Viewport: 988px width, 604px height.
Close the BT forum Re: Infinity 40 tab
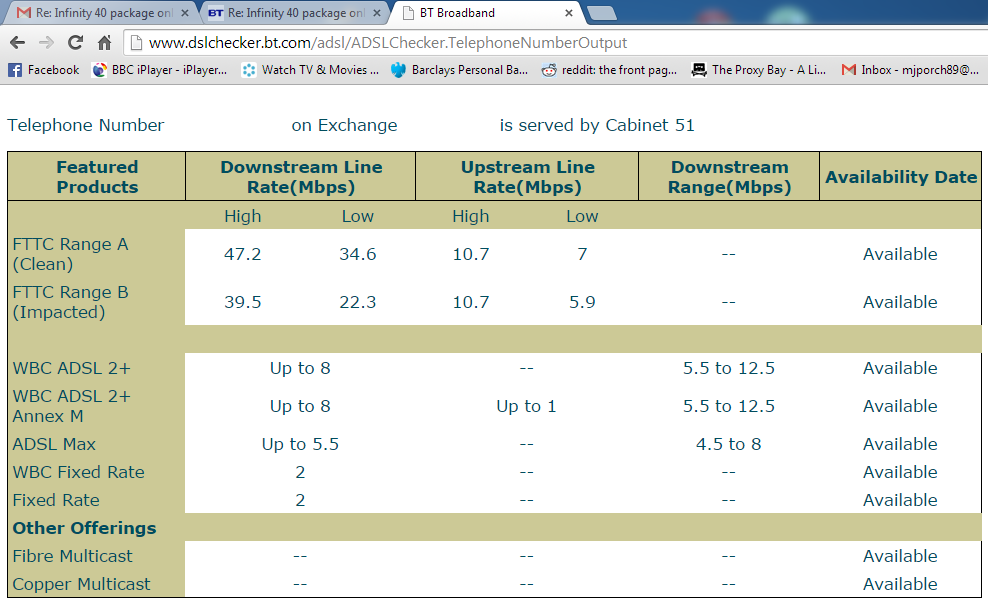(x=377, y=13)
